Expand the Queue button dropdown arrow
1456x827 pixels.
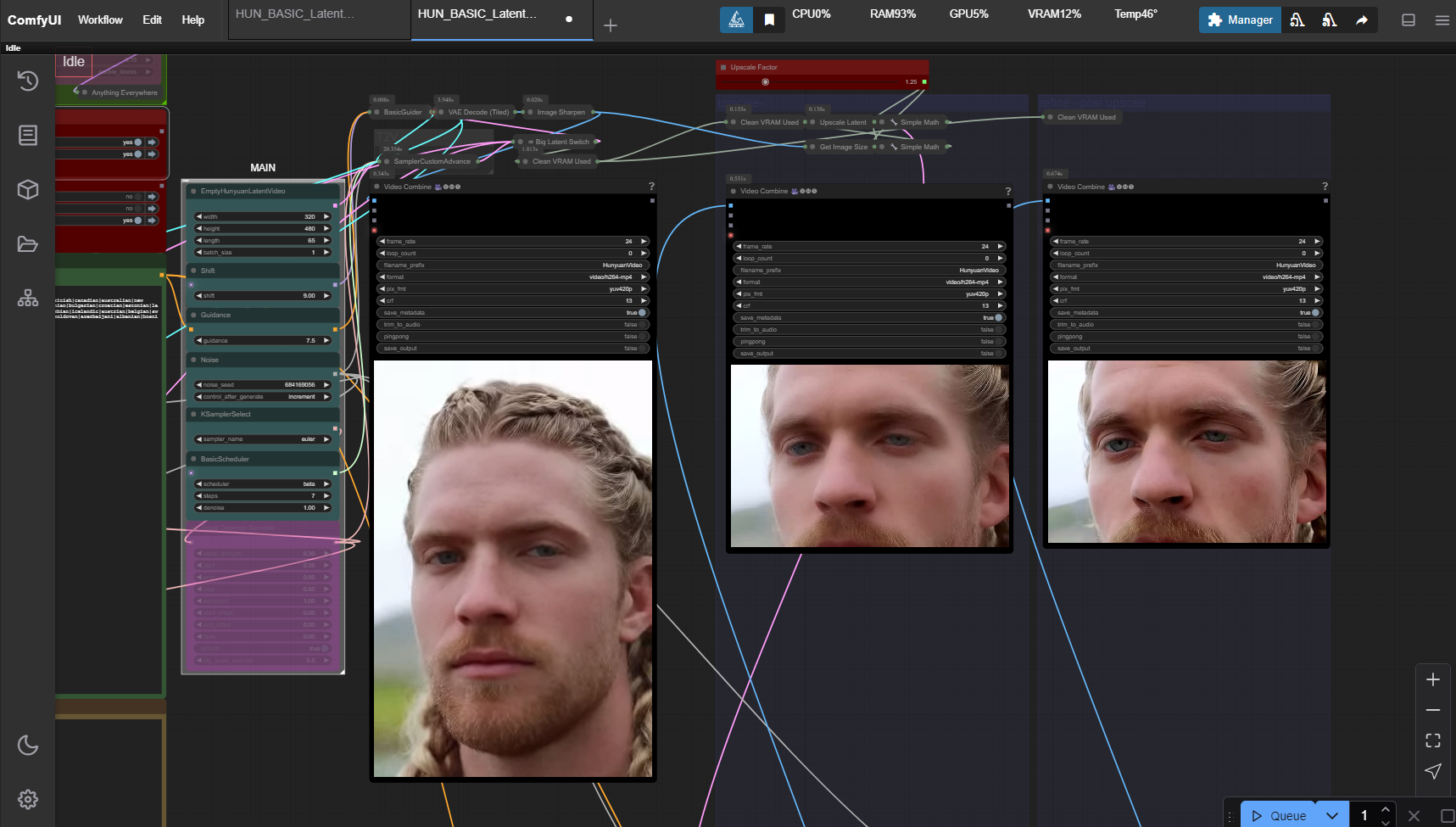(1332, 815)
